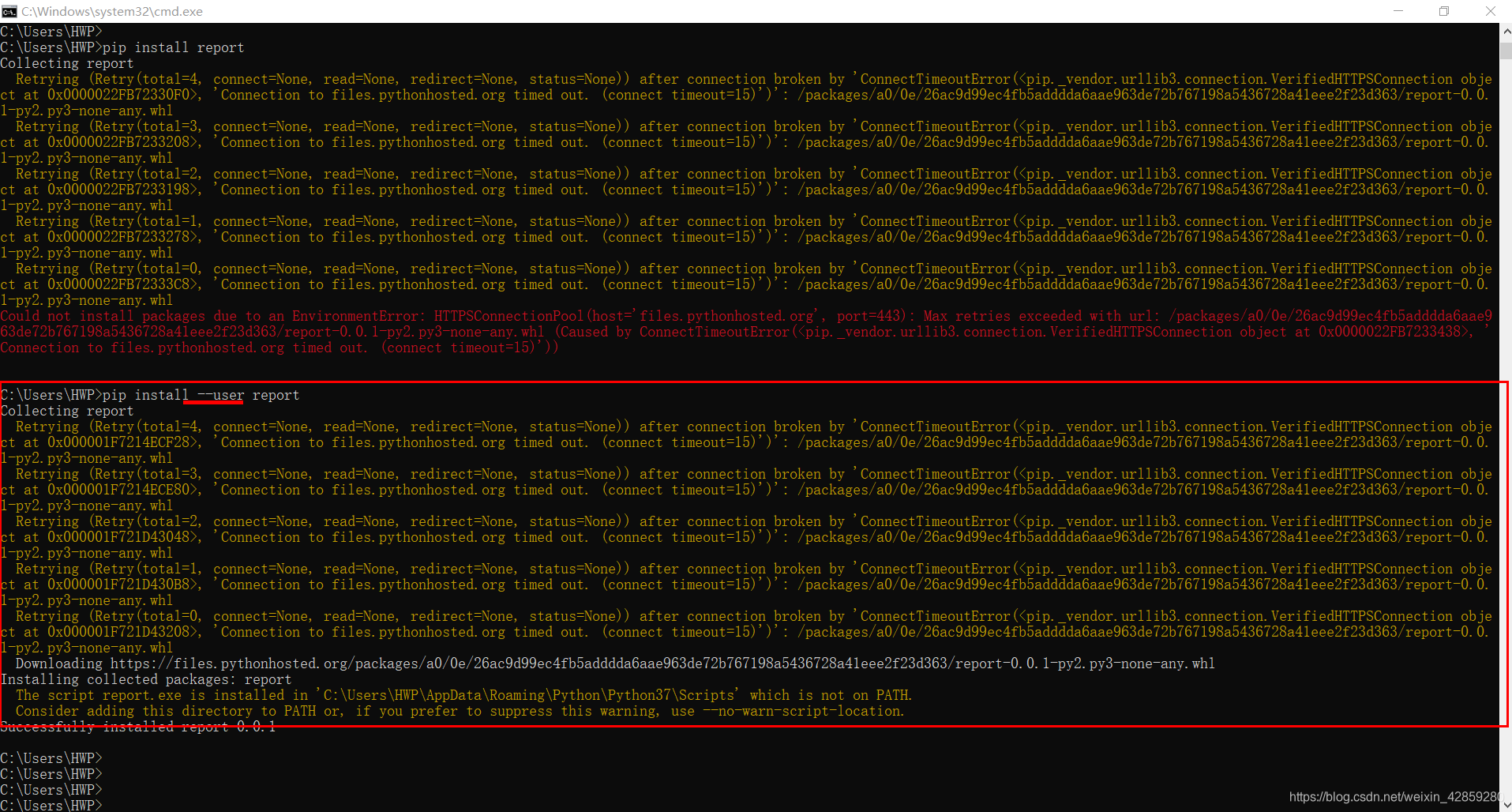The image size is (1512, 812).
Task: Restore down the cmd.exe window
Action: pyautogui.click(x=1444, y=11)
